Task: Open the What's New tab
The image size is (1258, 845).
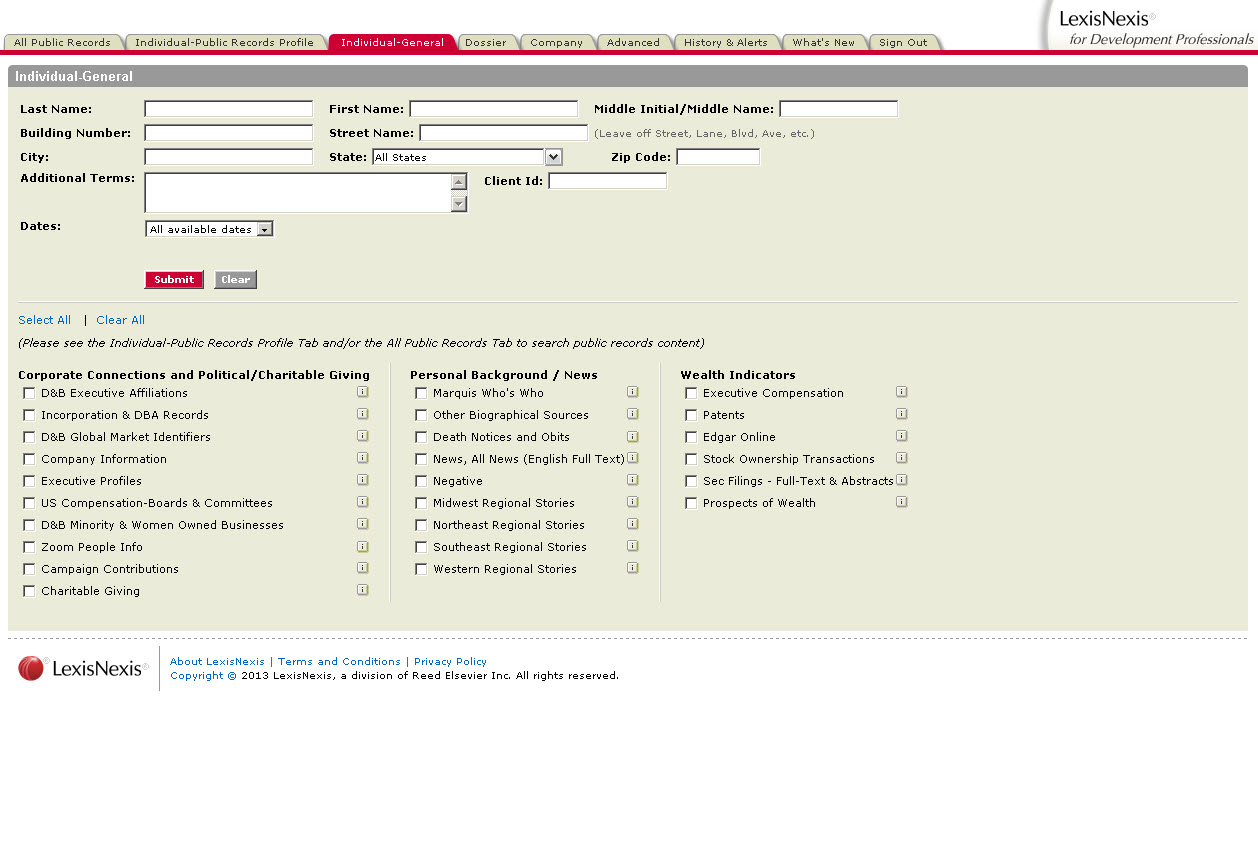Action: click(x=823, y=42)
